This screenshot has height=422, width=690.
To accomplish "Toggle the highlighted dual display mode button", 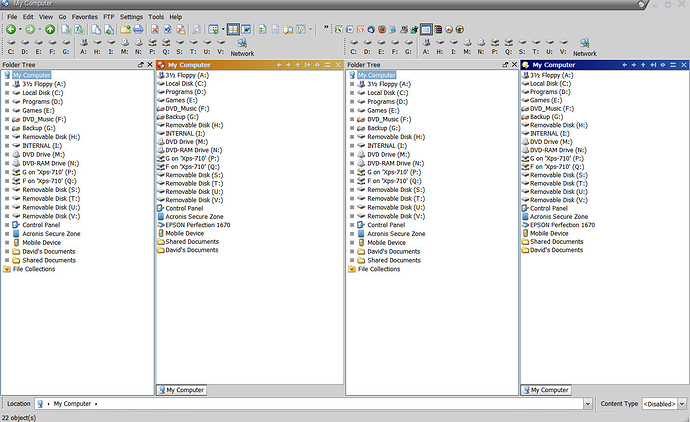I will click(x=233, y=30).
